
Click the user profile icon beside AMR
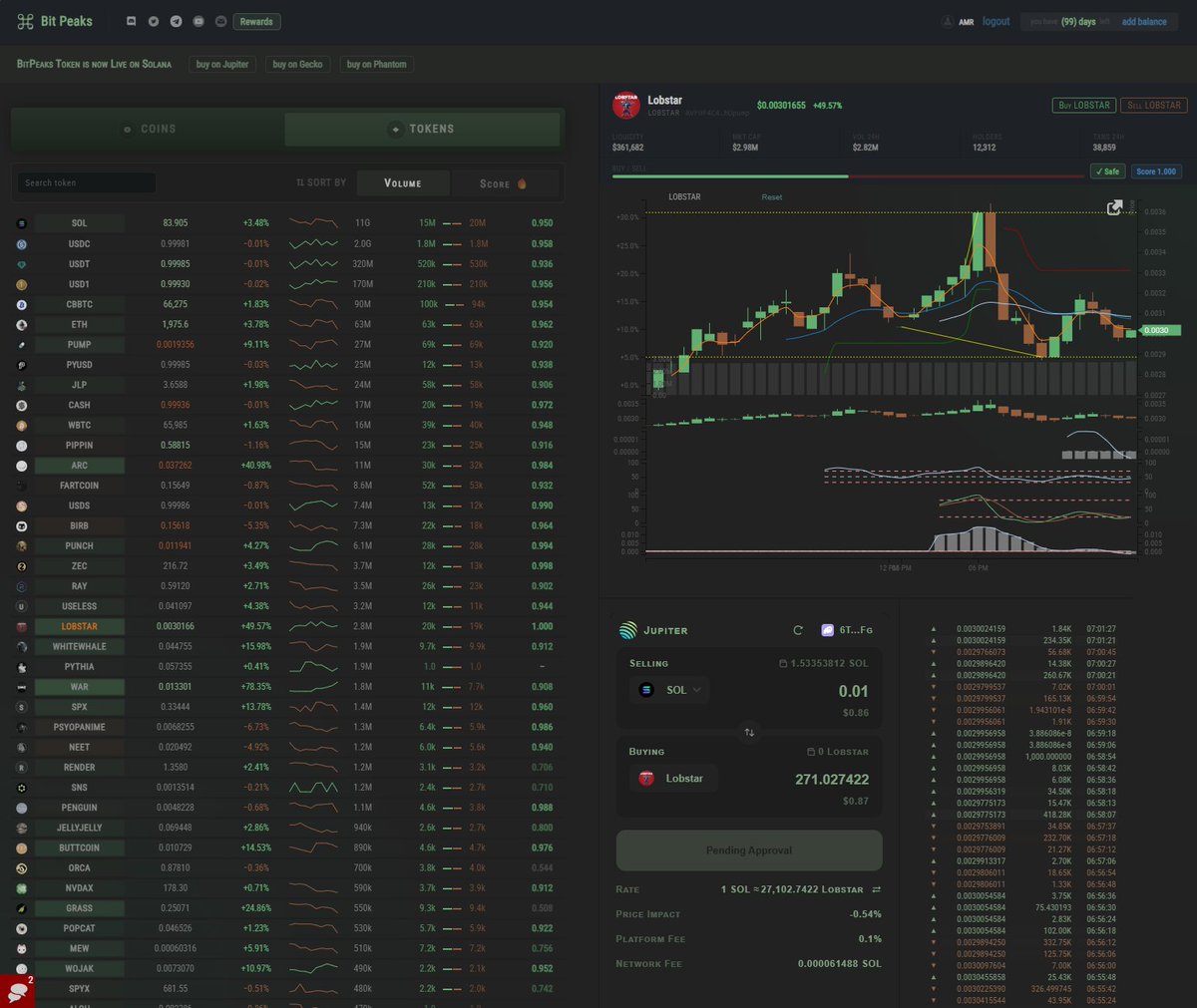point(947,21)
